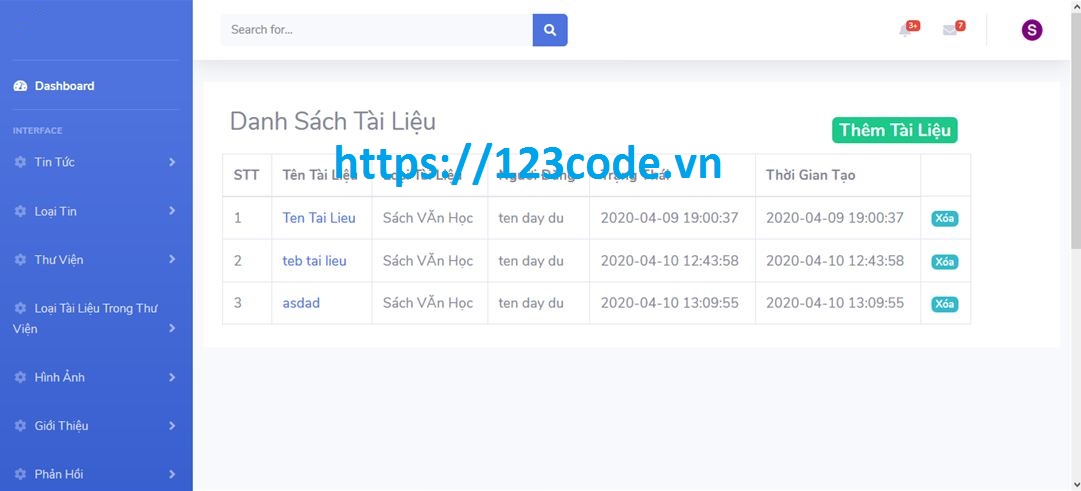Open the Ten Tai Lieu document link
The image size is (1081, 491).
pyautogui.click(x=319, y=218)
